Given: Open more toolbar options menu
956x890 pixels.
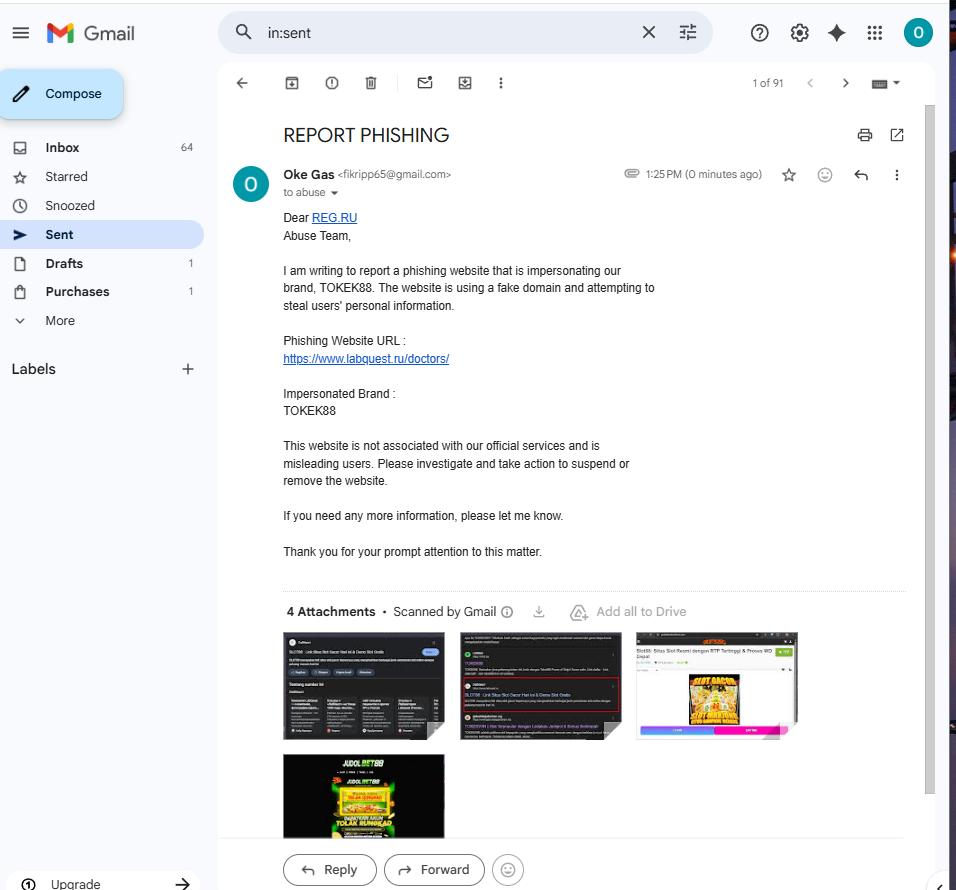Looking at the screenshot, I should click(x=501, y=83).
